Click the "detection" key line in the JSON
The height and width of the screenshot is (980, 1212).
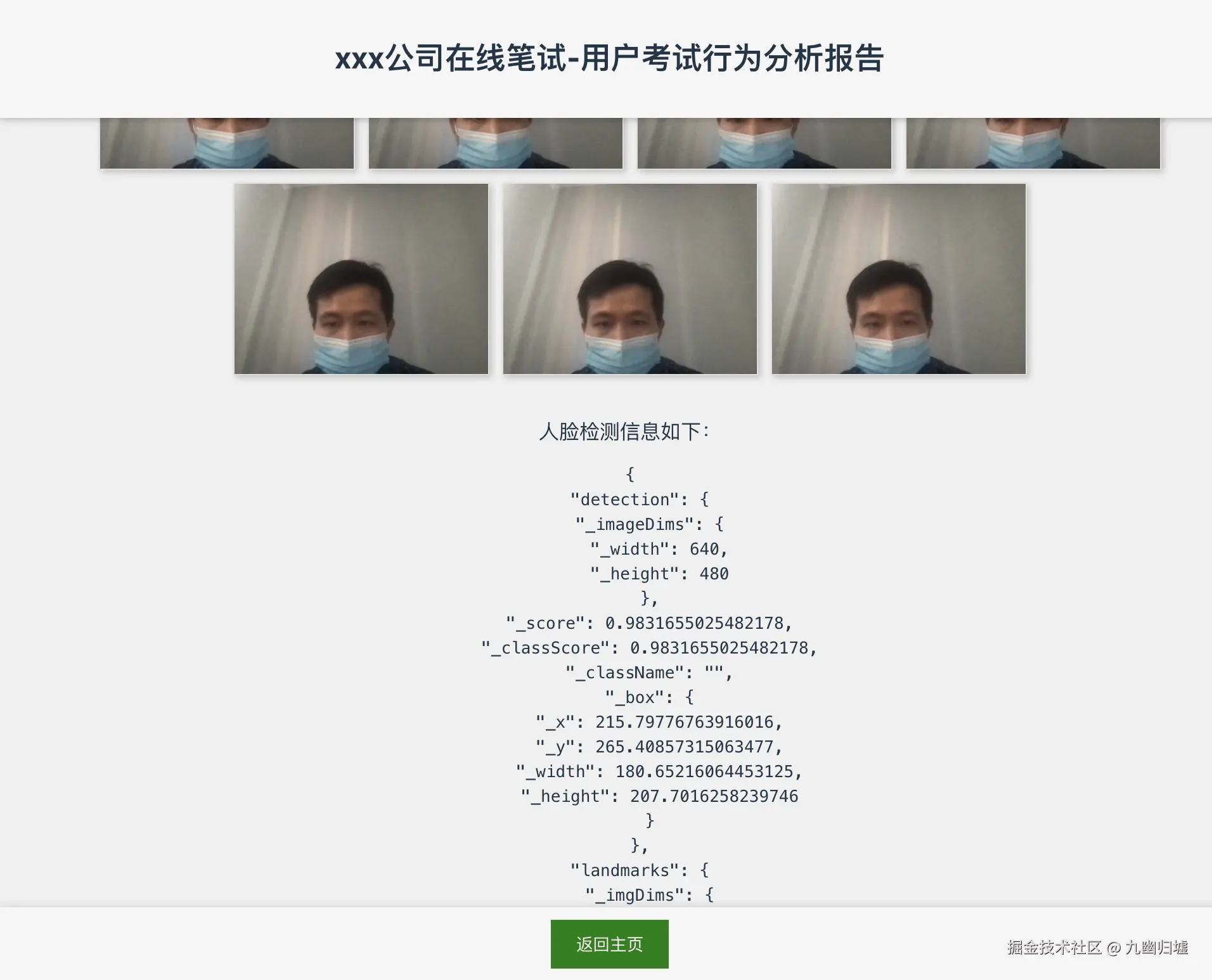639,500
